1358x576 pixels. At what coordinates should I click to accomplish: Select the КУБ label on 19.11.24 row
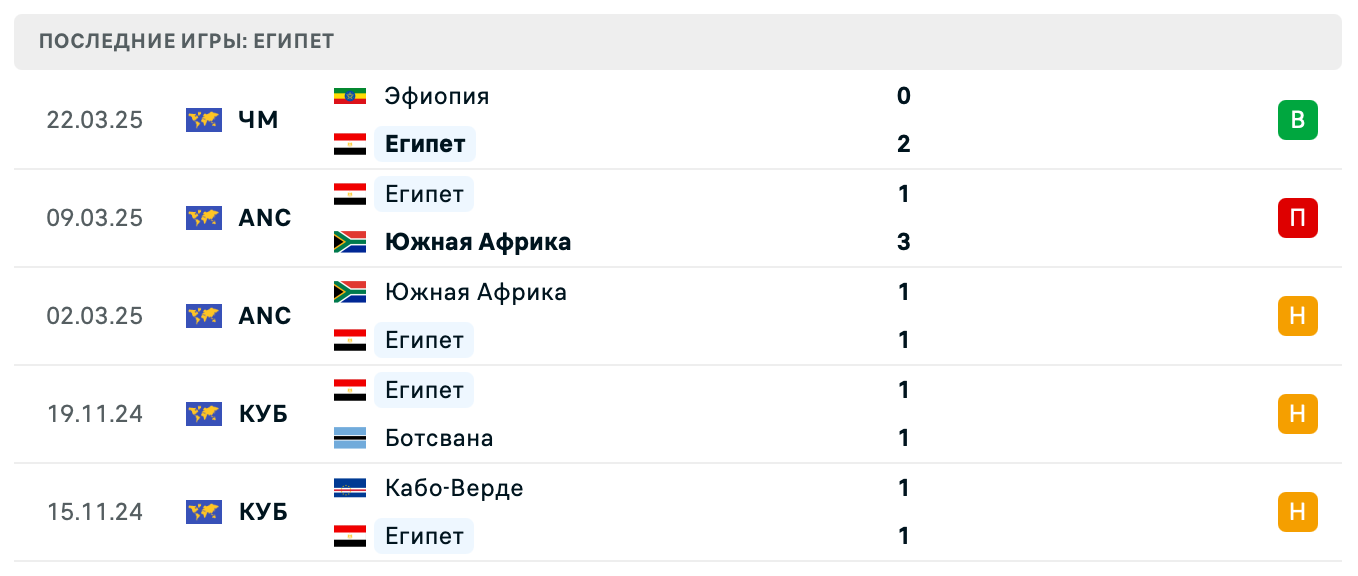click(x=263, y=414)
